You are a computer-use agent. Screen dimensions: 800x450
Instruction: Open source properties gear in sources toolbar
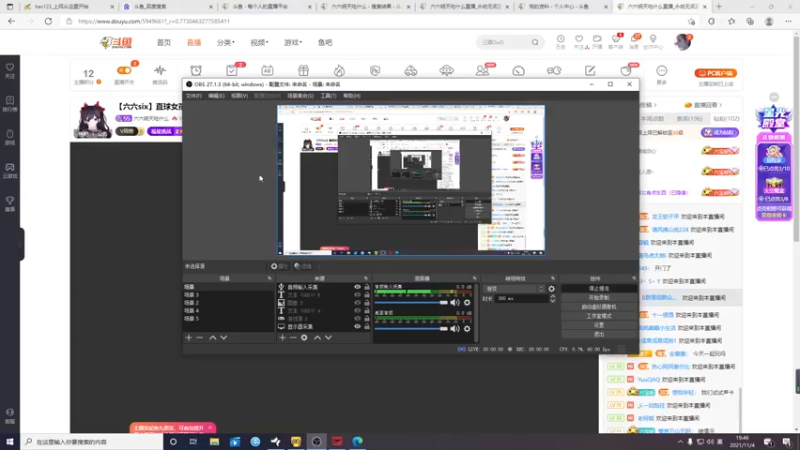(x=304, y=338)
